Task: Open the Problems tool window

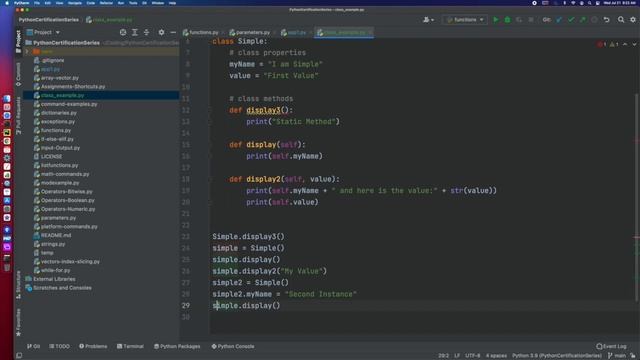Action: 93,346
